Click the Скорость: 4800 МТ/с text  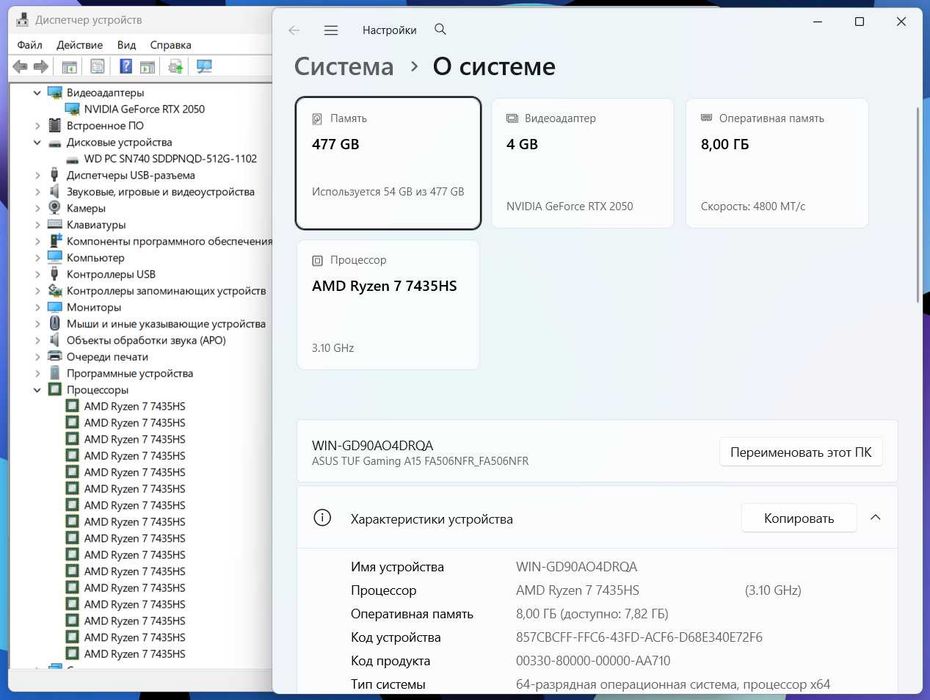click(x=753, y=206)
